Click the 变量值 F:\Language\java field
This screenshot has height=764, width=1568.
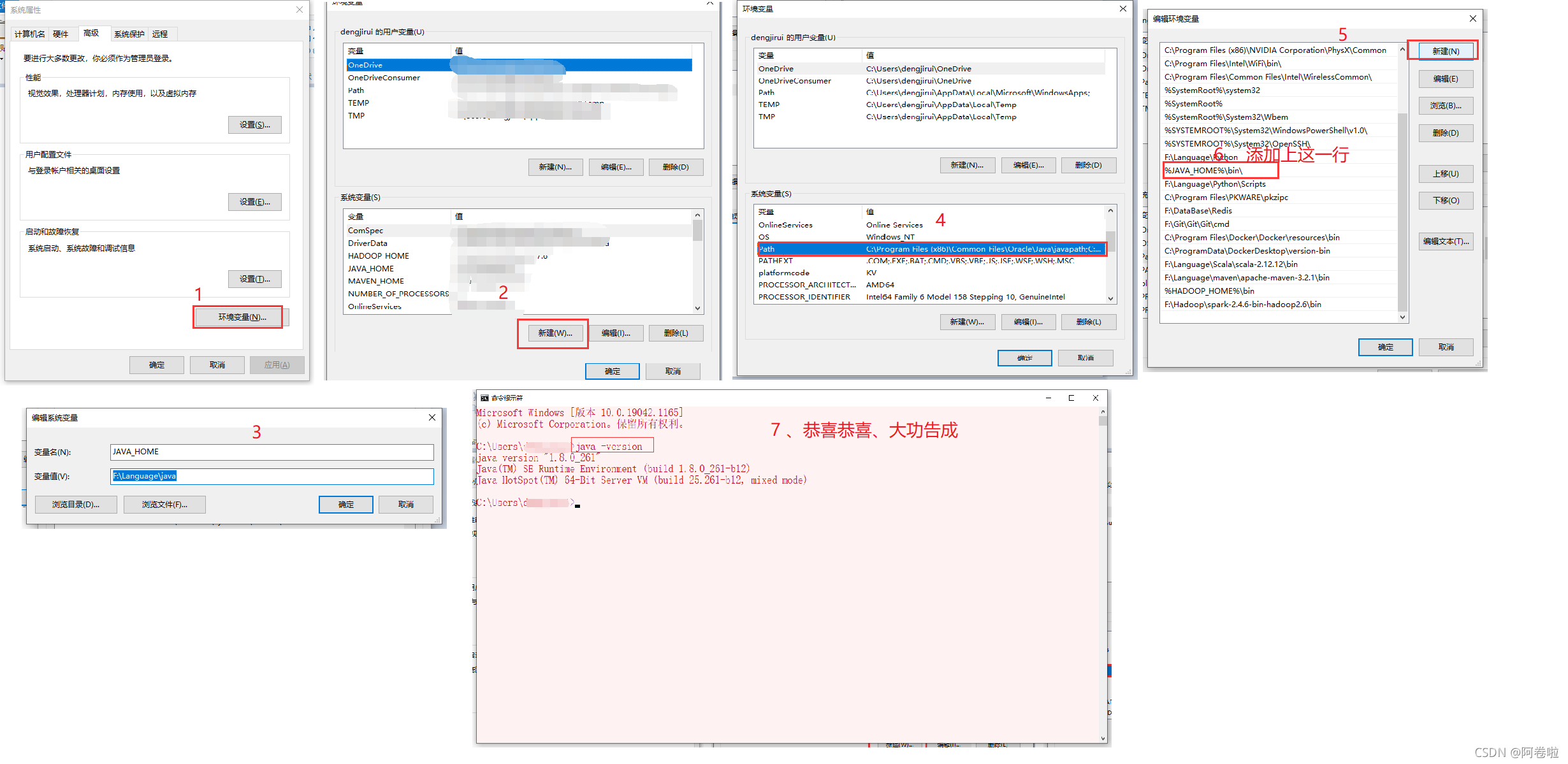point(272,476)
